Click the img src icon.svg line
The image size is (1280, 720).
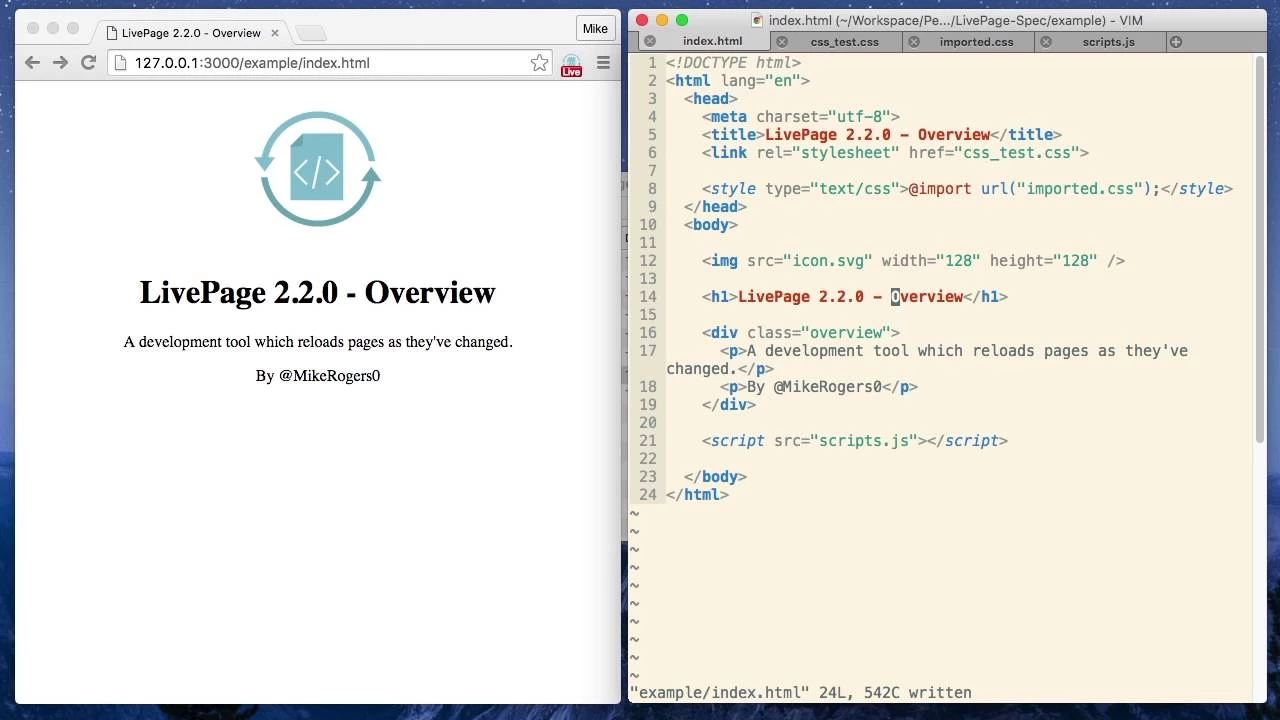pyautogui.click(x=913, y=261)
